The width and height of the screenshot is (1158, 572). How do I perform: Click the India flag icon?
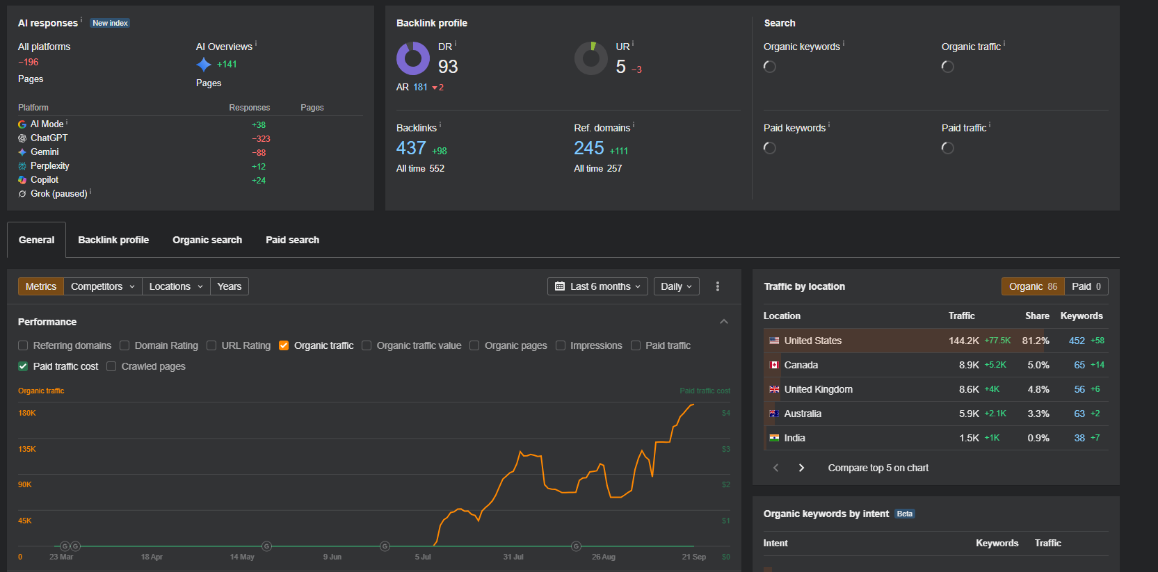click(774, 438)
